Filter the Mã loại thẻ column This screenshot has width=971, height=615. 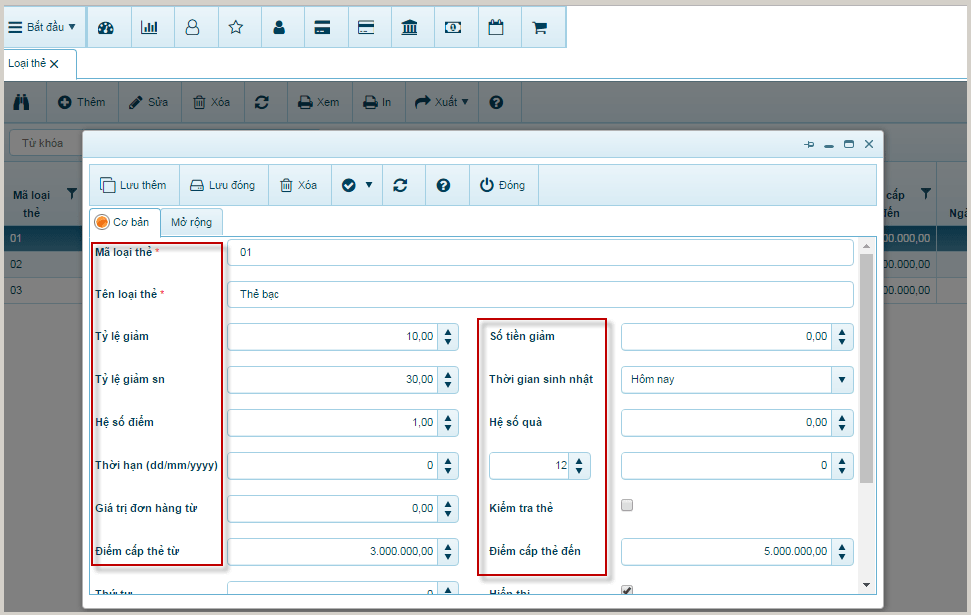[x=72, y=194]
